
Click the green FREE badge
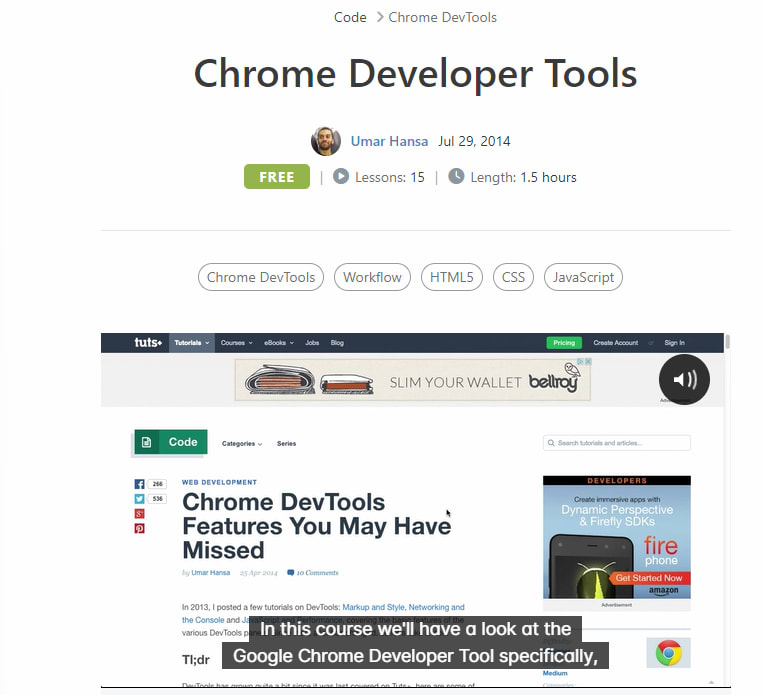tap(277, 176)
